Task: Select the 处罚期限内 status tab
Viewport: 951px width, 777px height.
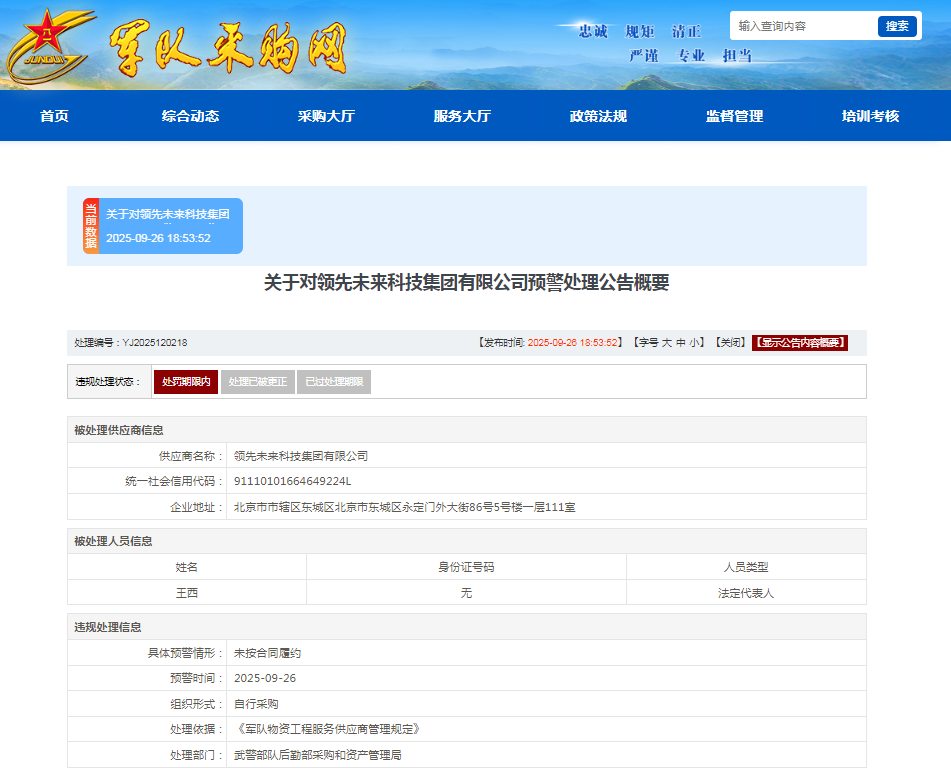Action: coord(185,382)
